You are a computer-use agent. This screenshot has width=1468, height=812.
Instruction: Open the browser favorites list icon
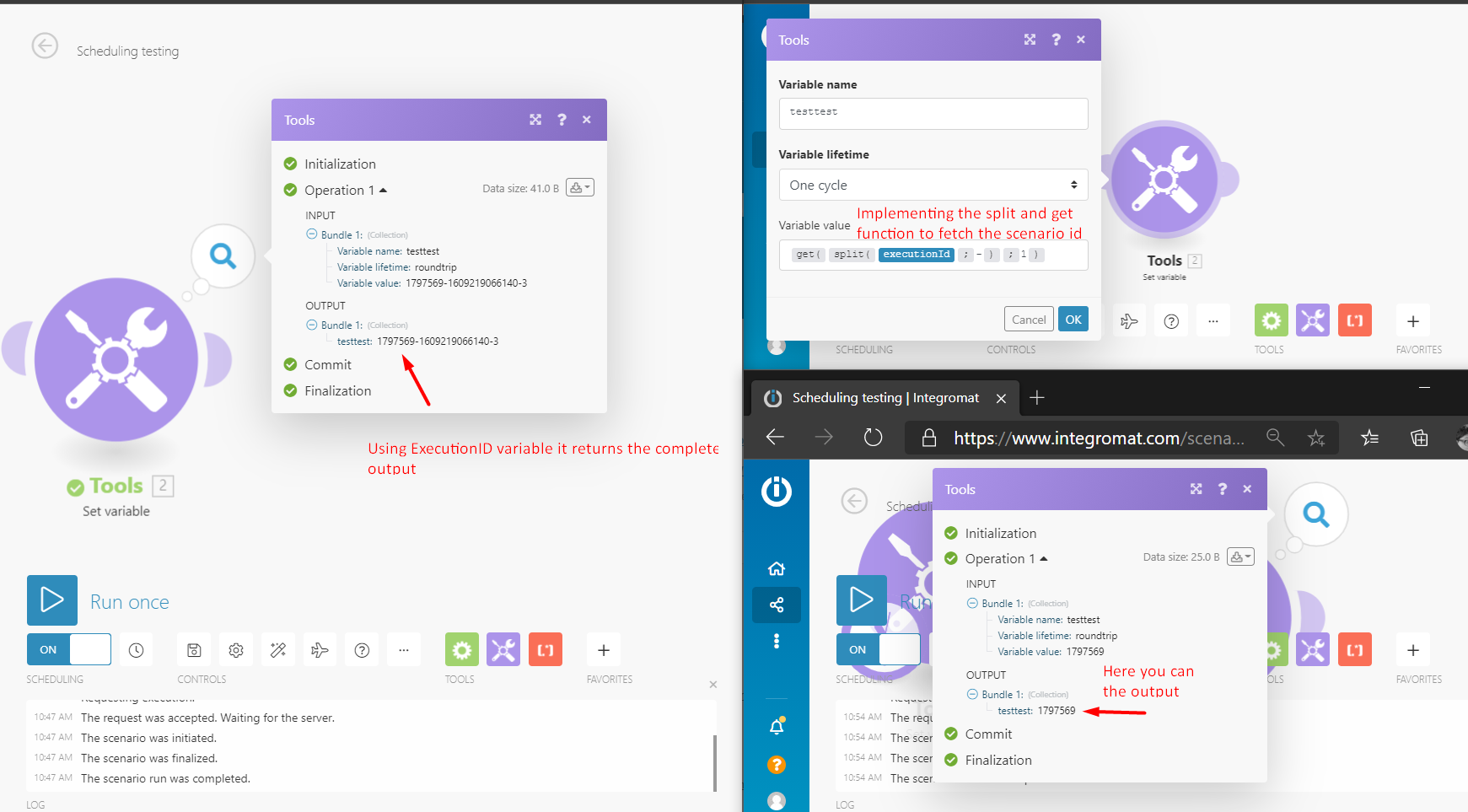click(x=1370, y=438)
